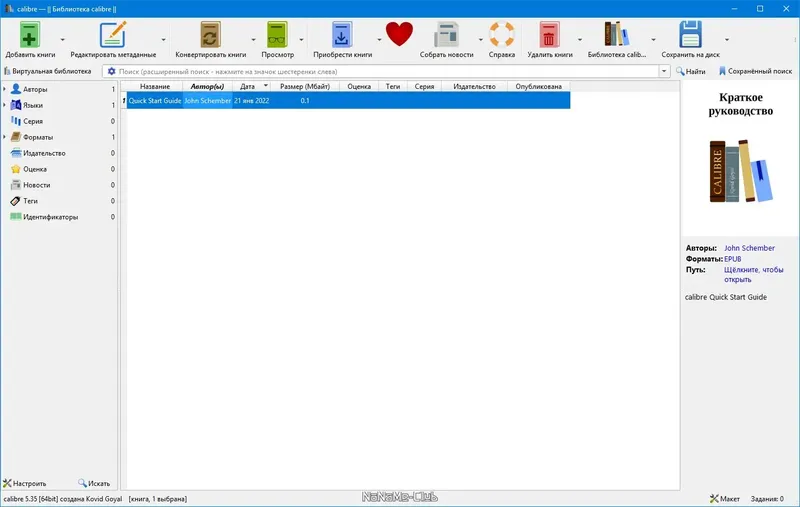
Task: Open the Virtual library button
Action: point(47,71)
